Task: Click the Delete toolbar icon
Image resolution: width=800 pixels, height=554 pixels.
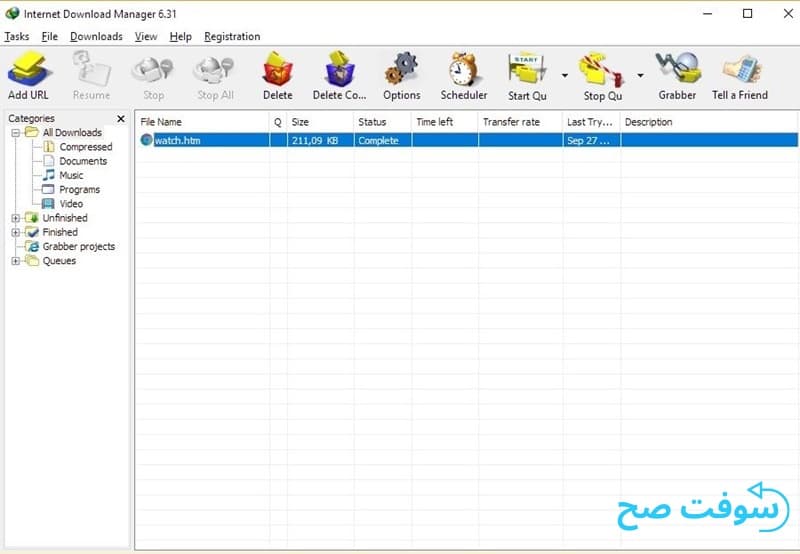Action: point(278,69)
